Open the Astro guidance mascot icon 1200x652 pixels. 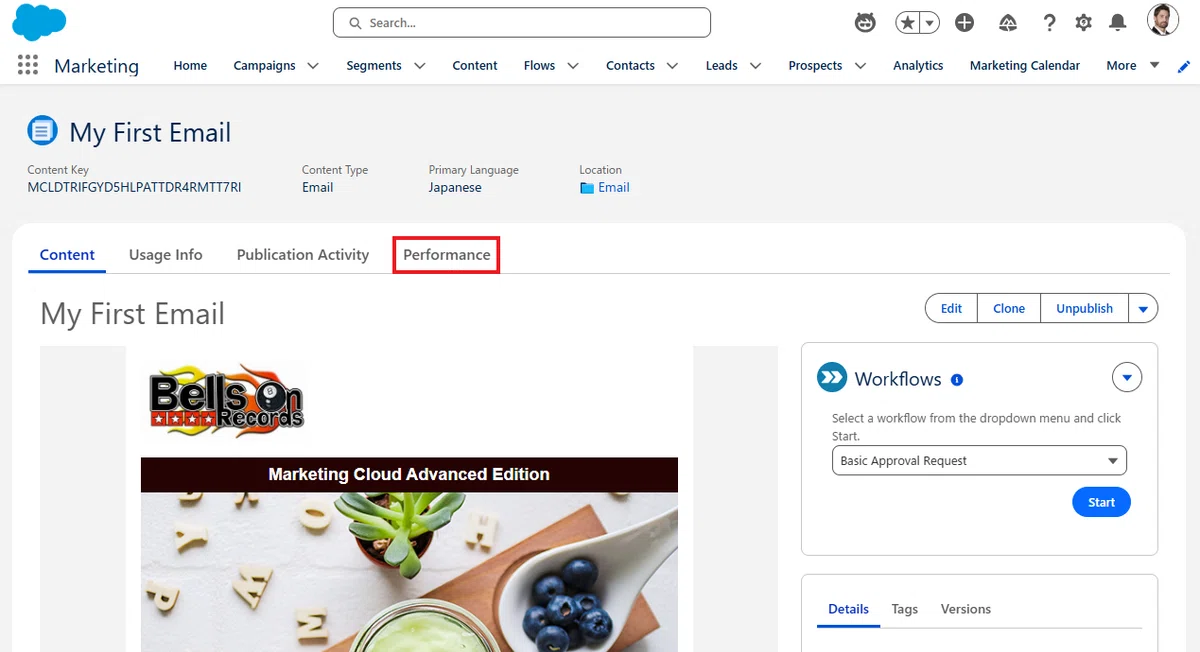865,22
